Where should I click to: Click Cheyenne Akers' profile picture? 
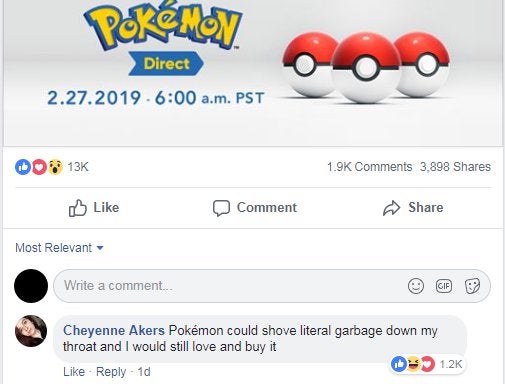coord(31,331)
